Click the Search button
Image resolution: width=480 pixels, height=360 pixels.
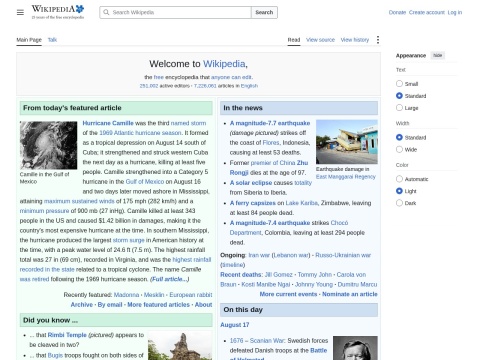point(264,12)
